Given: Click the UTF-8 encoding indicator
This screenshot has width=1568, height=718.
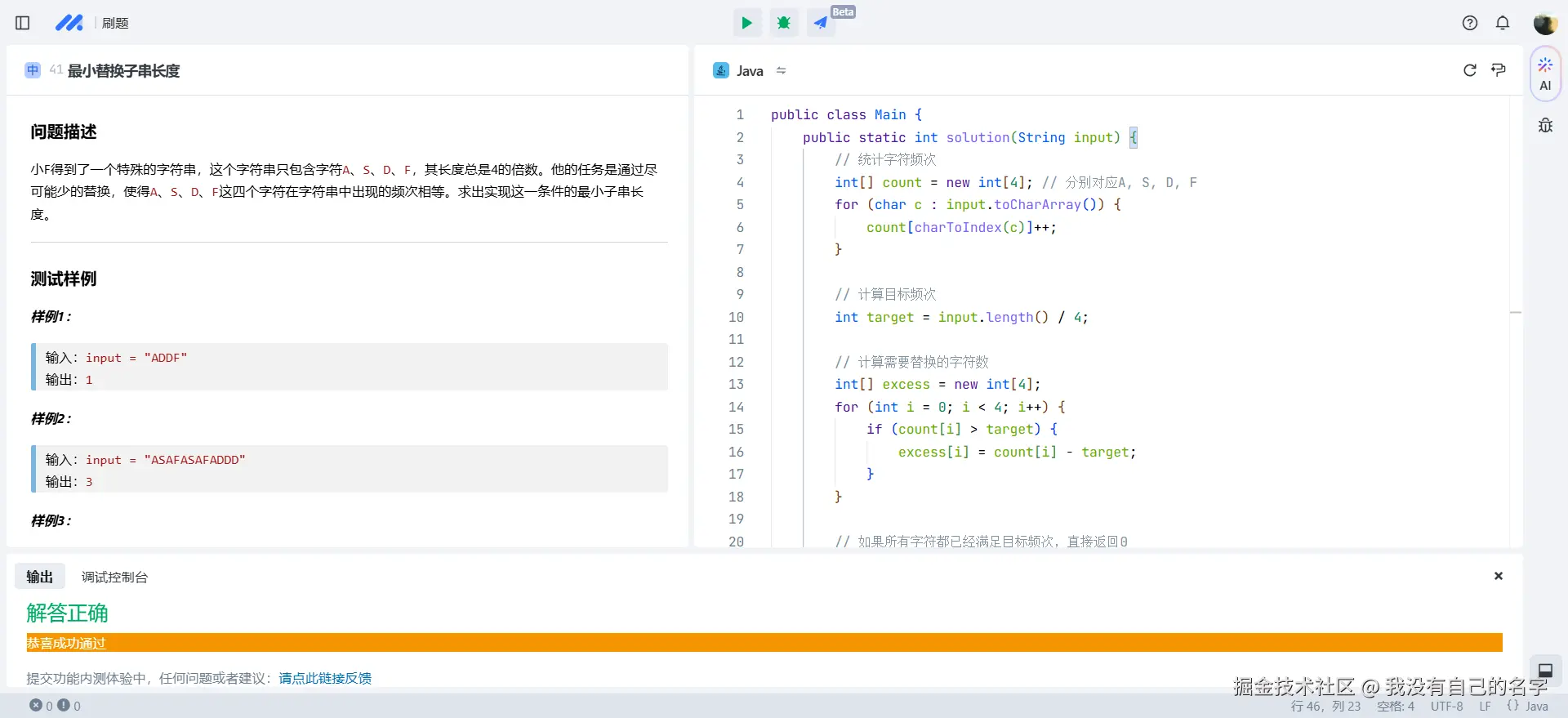Looking at the screenshot, I should [x=1446, y=707].
